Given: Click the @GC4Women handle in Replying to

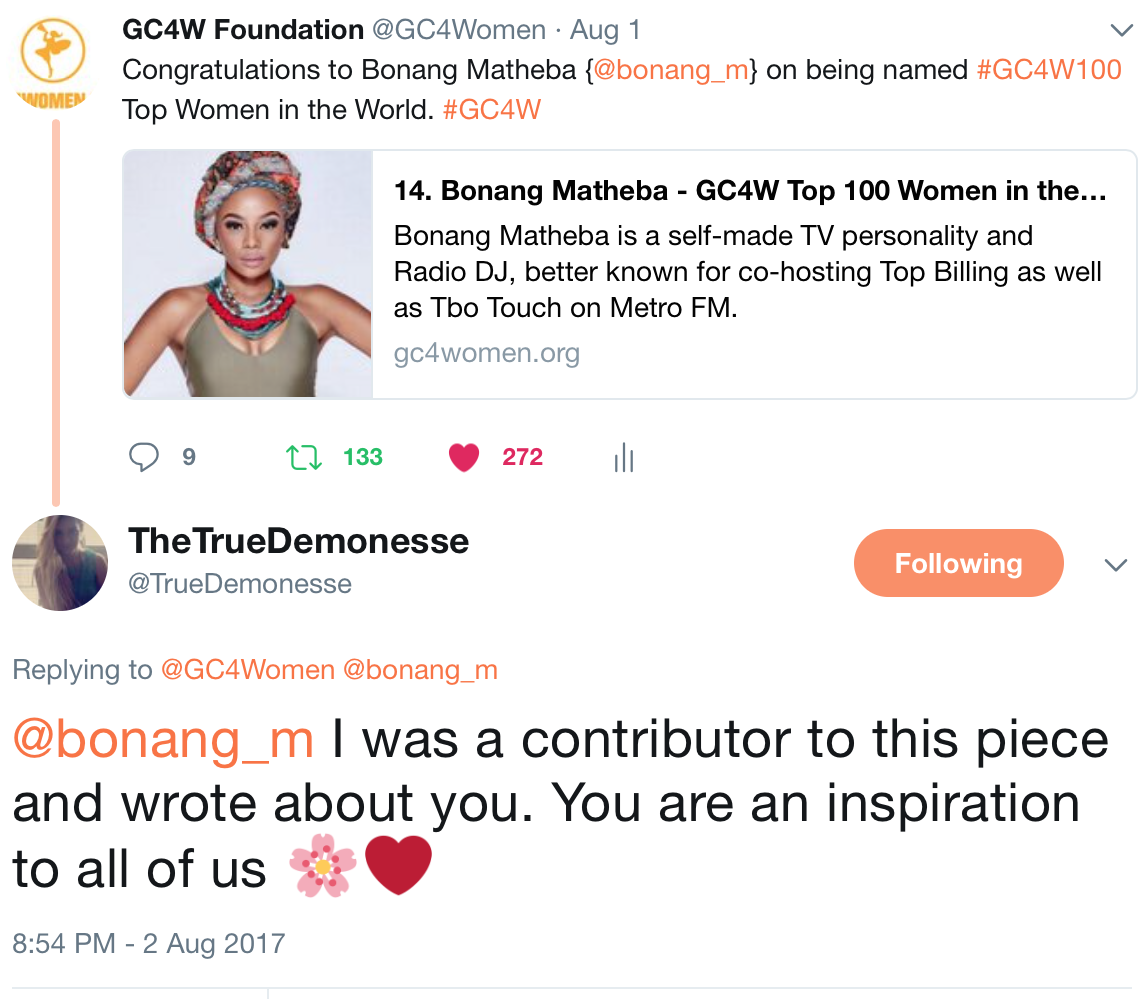Looking at the screenshot, I should click(x=248, y=670).
